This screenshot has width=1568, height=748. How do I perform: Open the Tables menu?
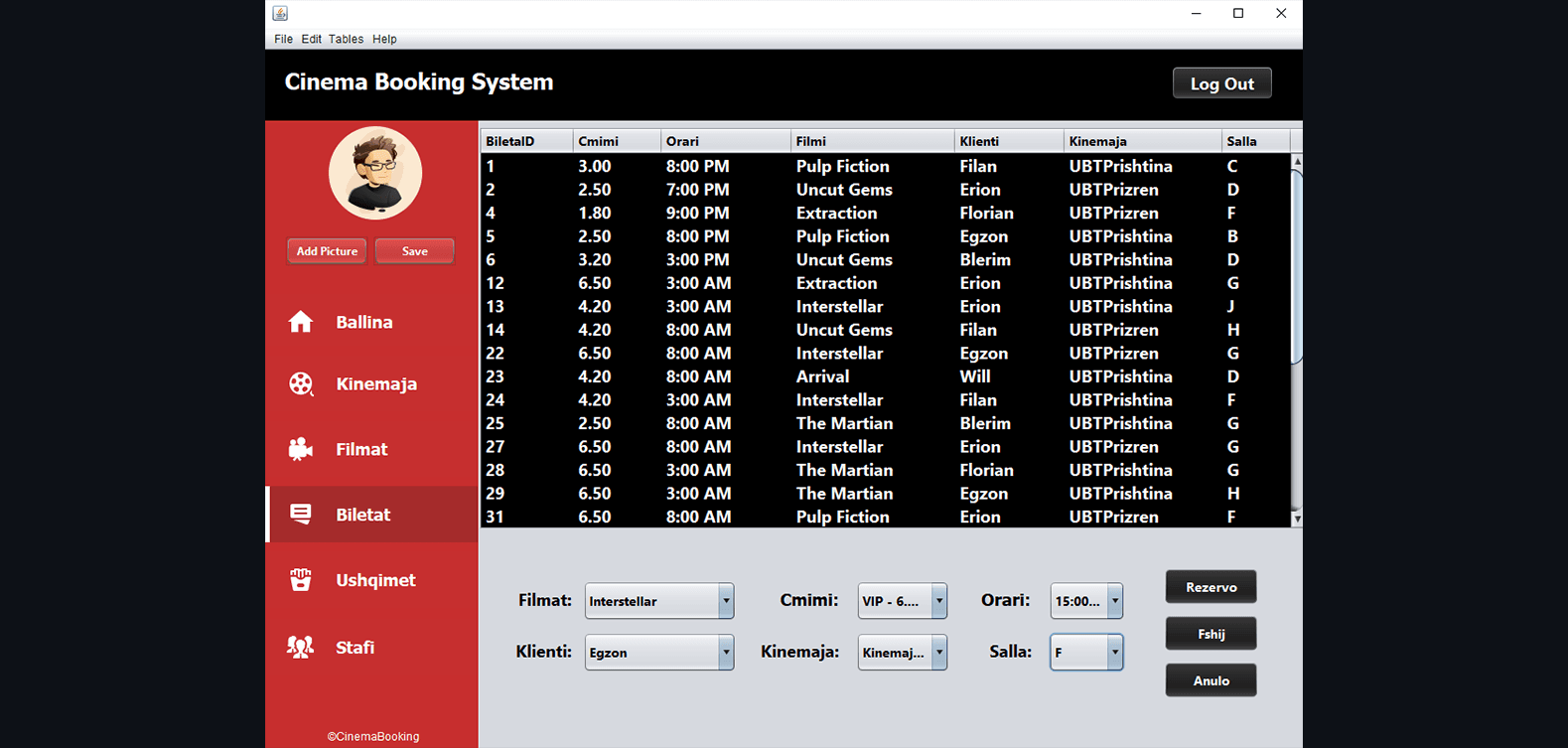[346, 39]
